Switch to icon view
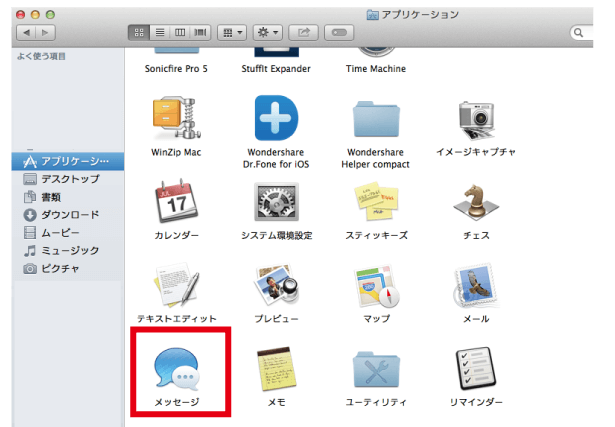The width and height of the screenshot is (615, 427). (139, 33)
